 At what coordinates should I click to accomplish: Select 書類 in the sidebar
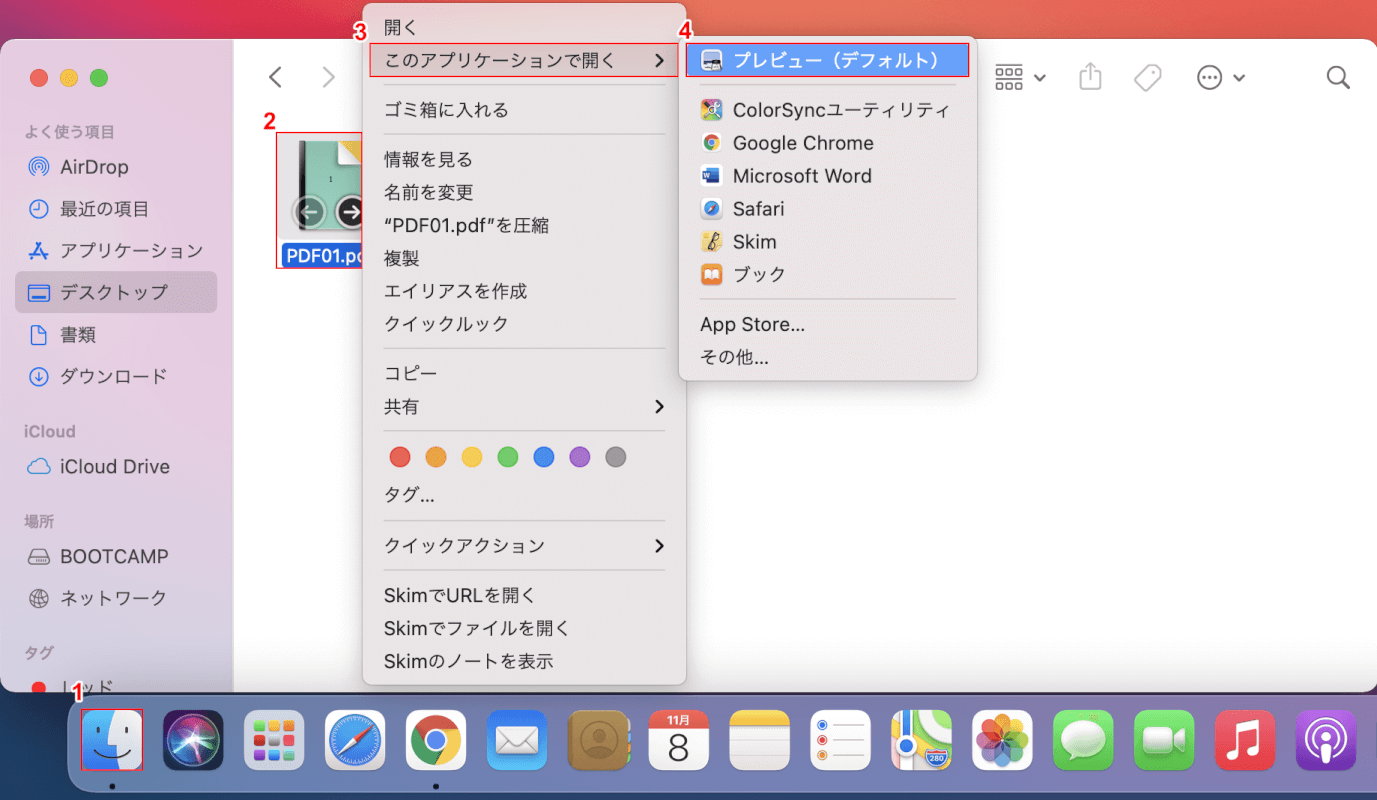coord(116,335)
